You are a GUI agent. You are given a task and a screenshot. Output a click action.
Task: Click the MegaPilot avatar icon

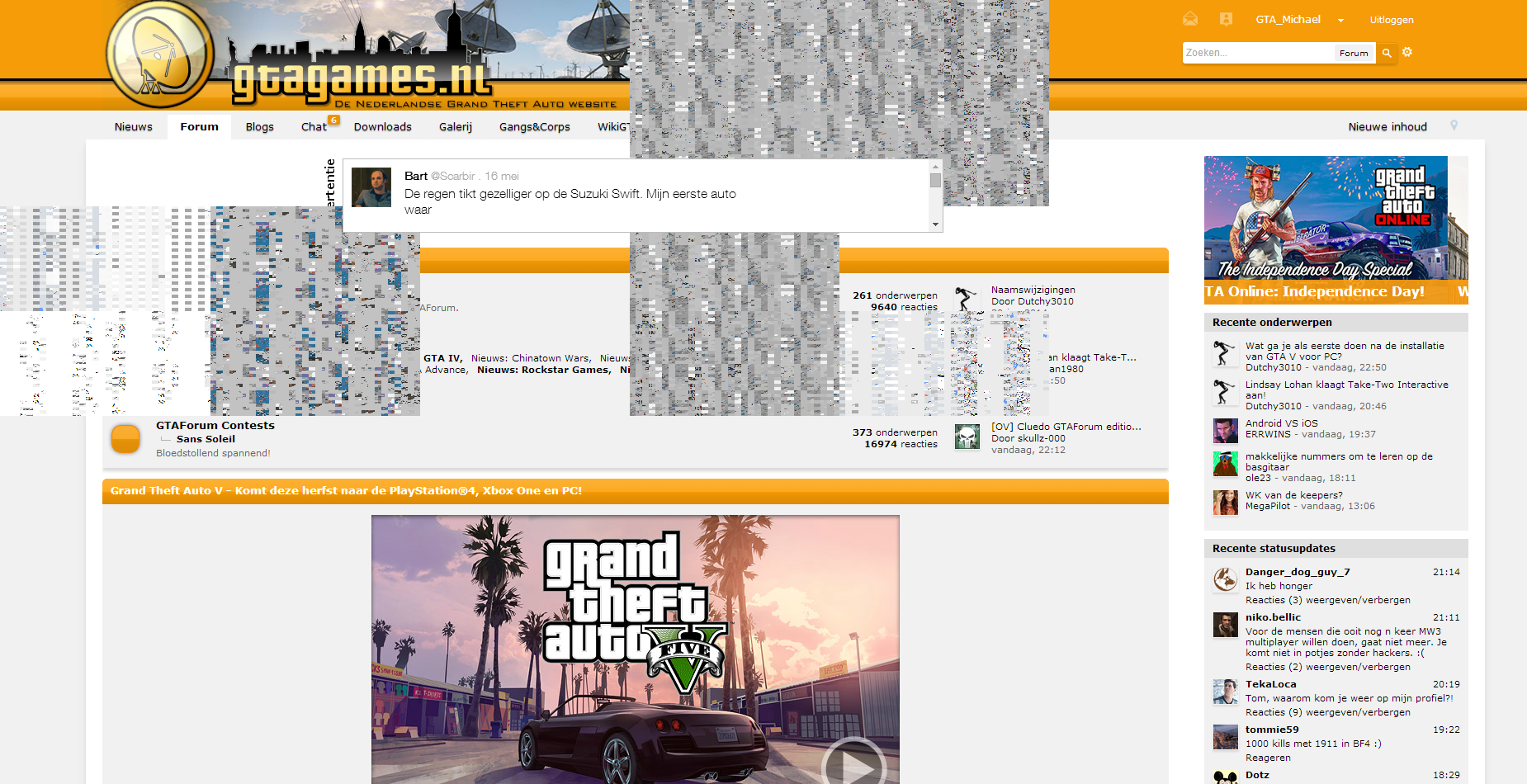point(1225,503)
